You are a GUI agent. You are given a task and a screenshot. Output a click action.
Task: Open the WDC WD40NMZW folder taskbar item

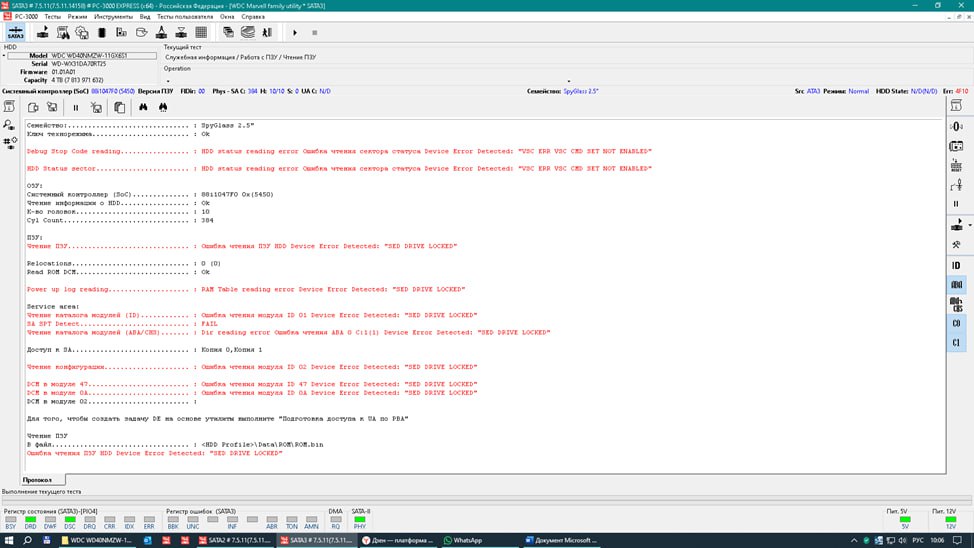tap(96, 541)
